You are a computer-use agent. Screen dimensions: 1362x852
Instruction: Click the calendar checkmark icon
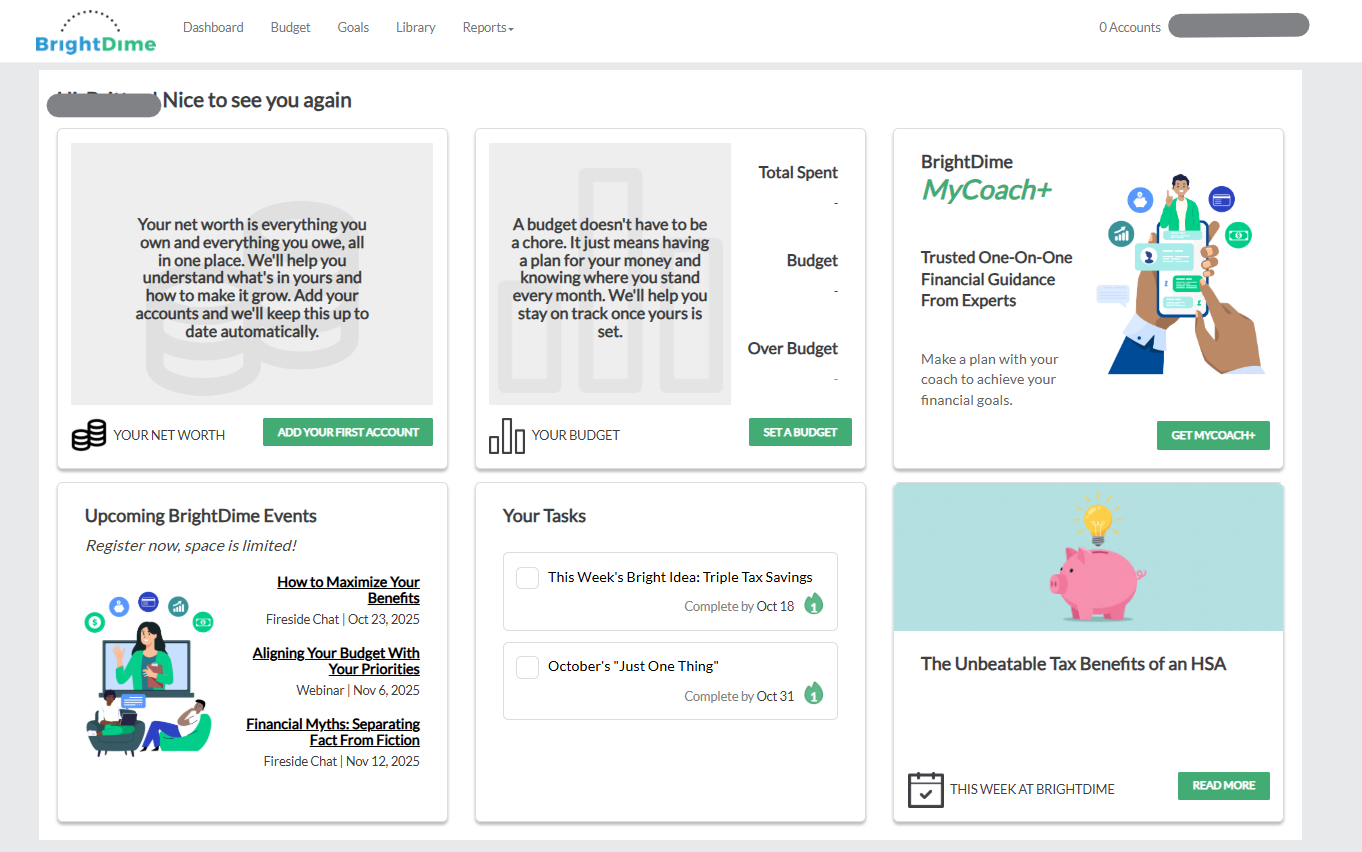(x=925, y=789)
